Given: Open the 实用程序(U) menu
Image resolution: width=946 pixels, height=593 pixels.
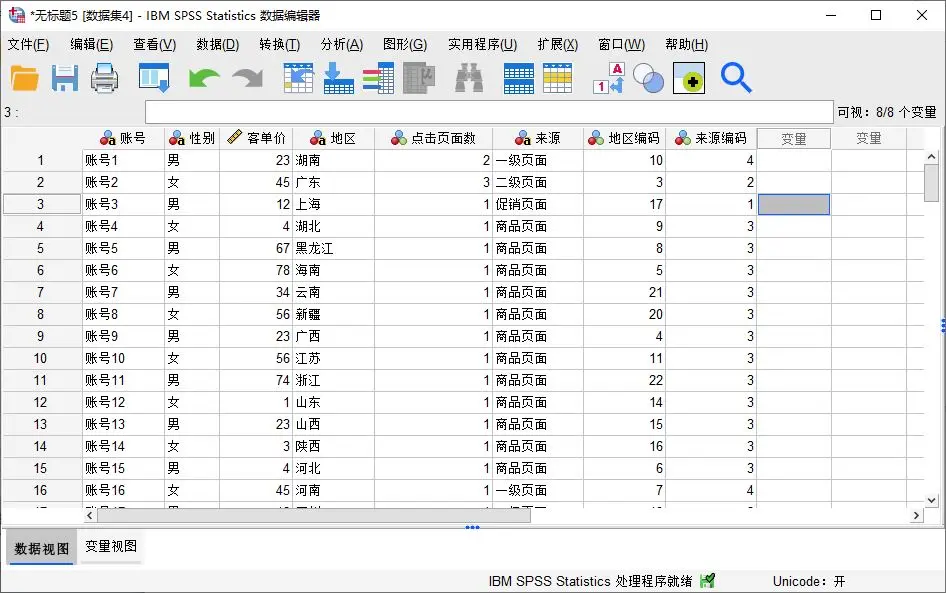Looking at the screenshot, I should point(482,45).
